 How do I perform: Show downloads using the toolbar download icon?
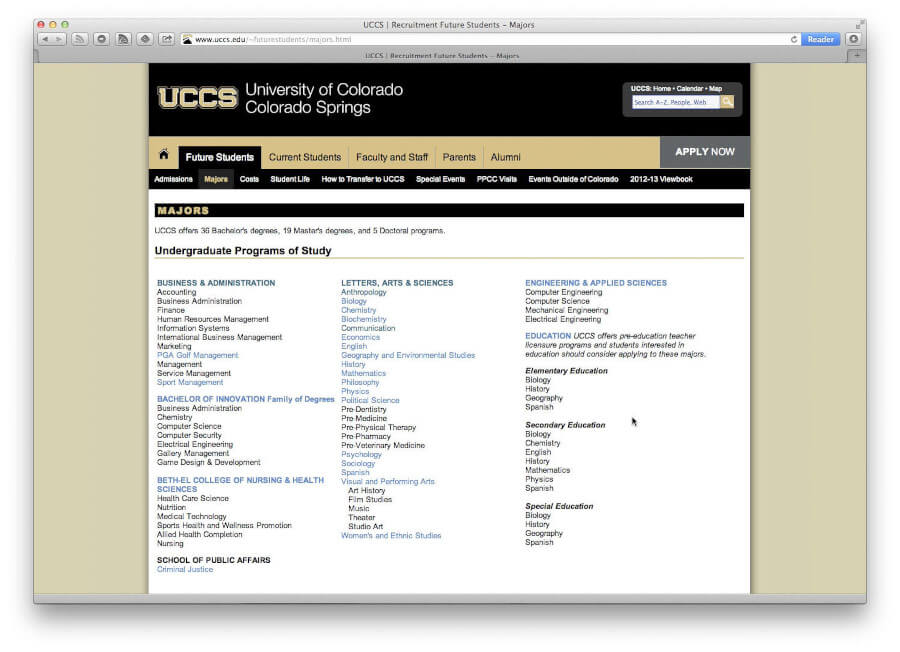tap(854, 39)
